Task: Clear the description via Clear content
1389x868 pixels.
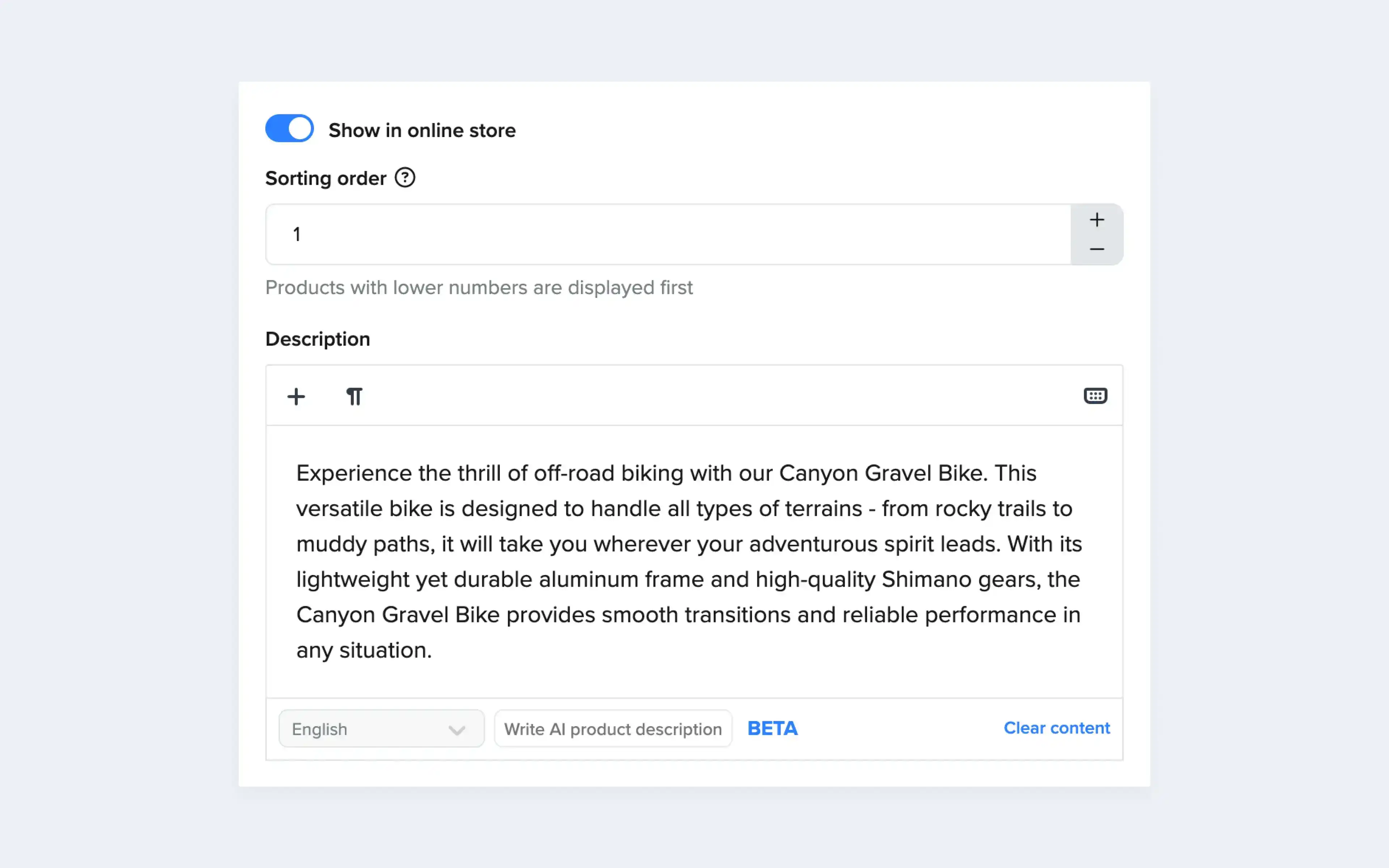Action: (1057, 728)
